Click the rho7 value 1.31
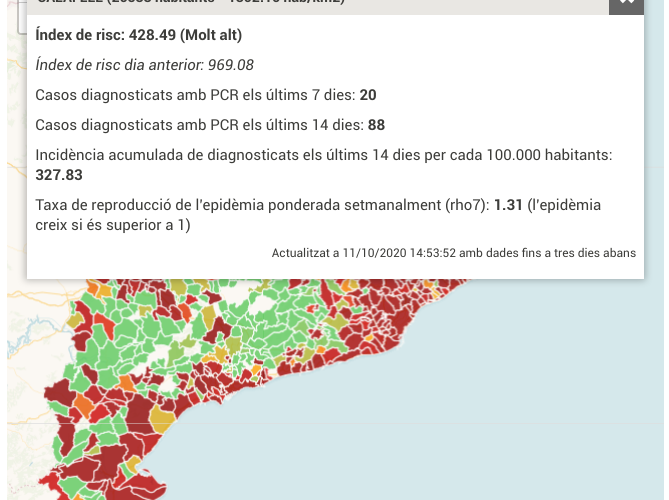 (x=508, y=205)
